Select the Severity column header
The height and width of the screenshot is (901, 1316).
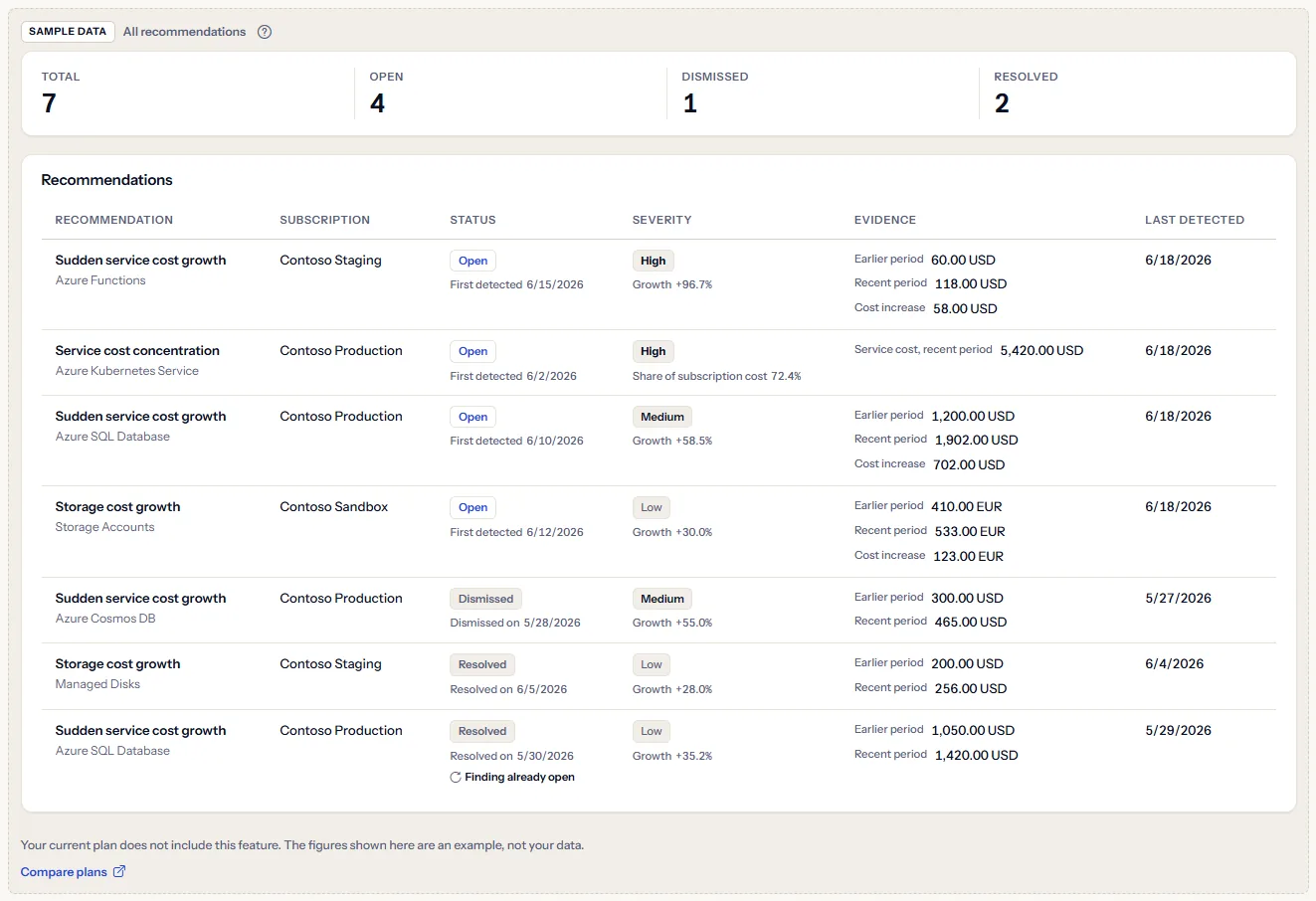661,220
